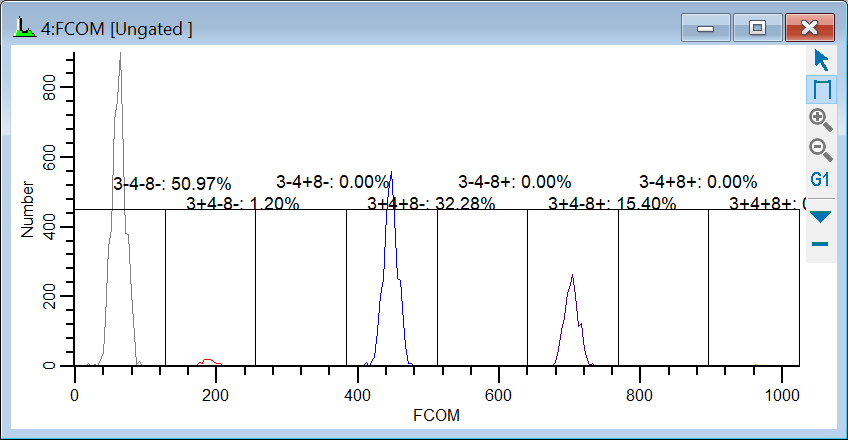The width and height of the screenshot is (848, 440).
Task: Select the 3+4-8-: 1.20% region label
Action: tap(243, 204)
